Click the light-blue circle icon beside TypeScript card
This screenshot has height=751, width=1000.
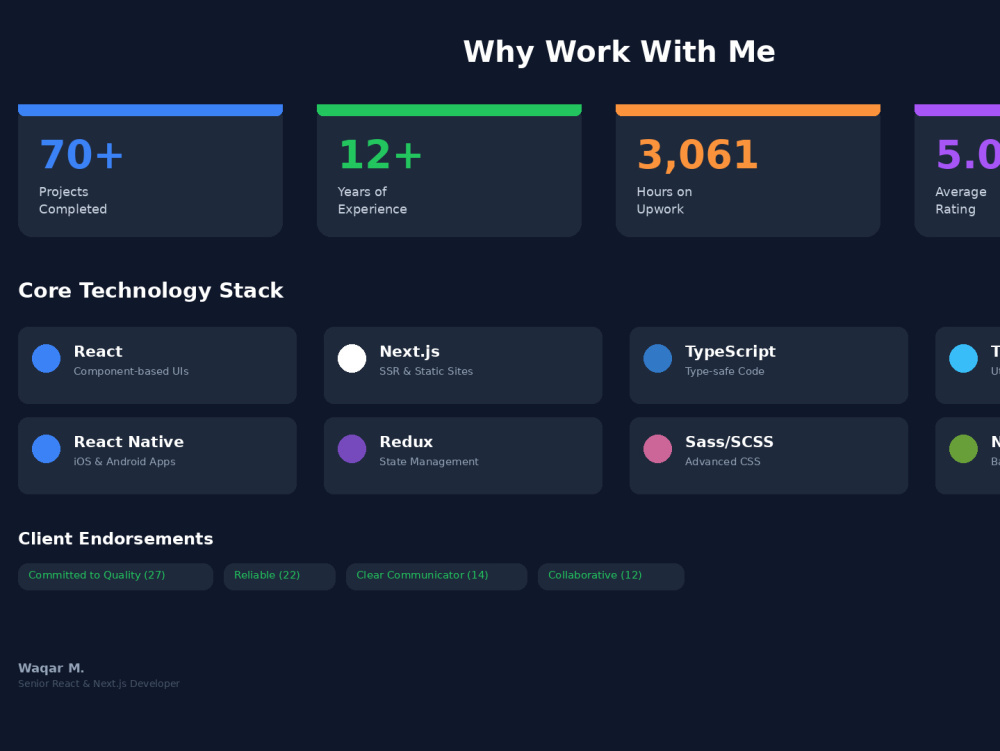tap(963, 358)
